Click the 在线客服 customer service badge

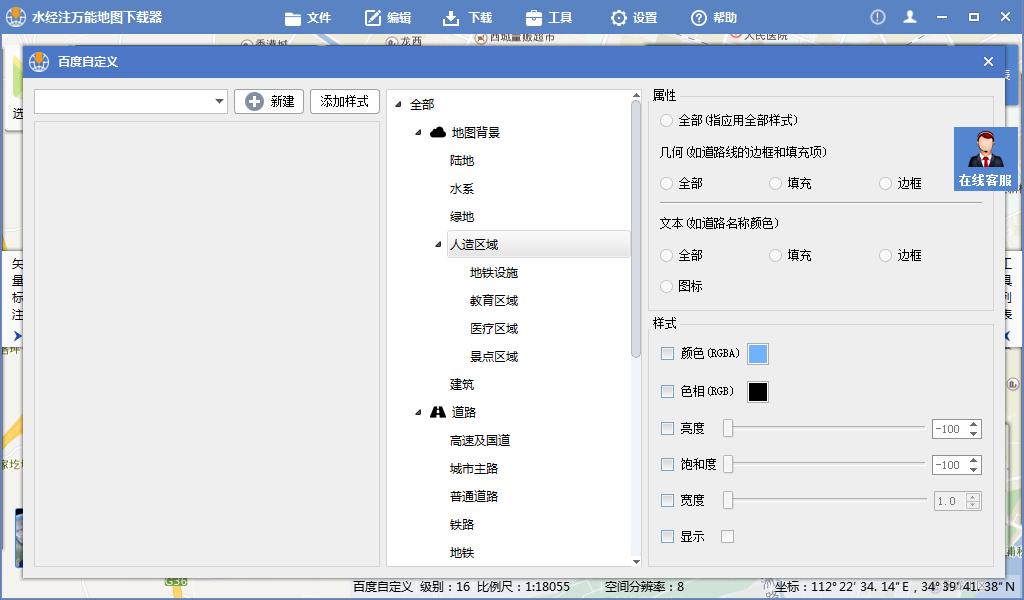click(x=985, y=158)
